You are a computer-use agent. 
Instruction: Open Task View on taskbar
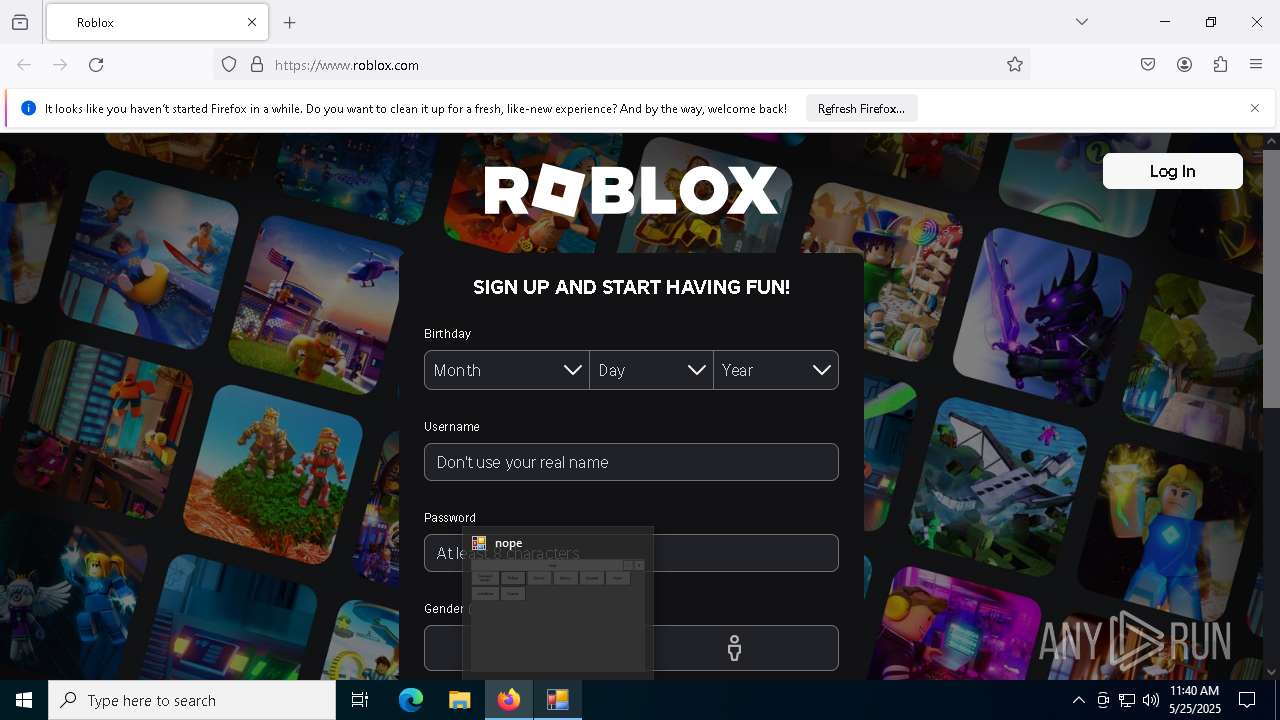click(x=360, y=700)
